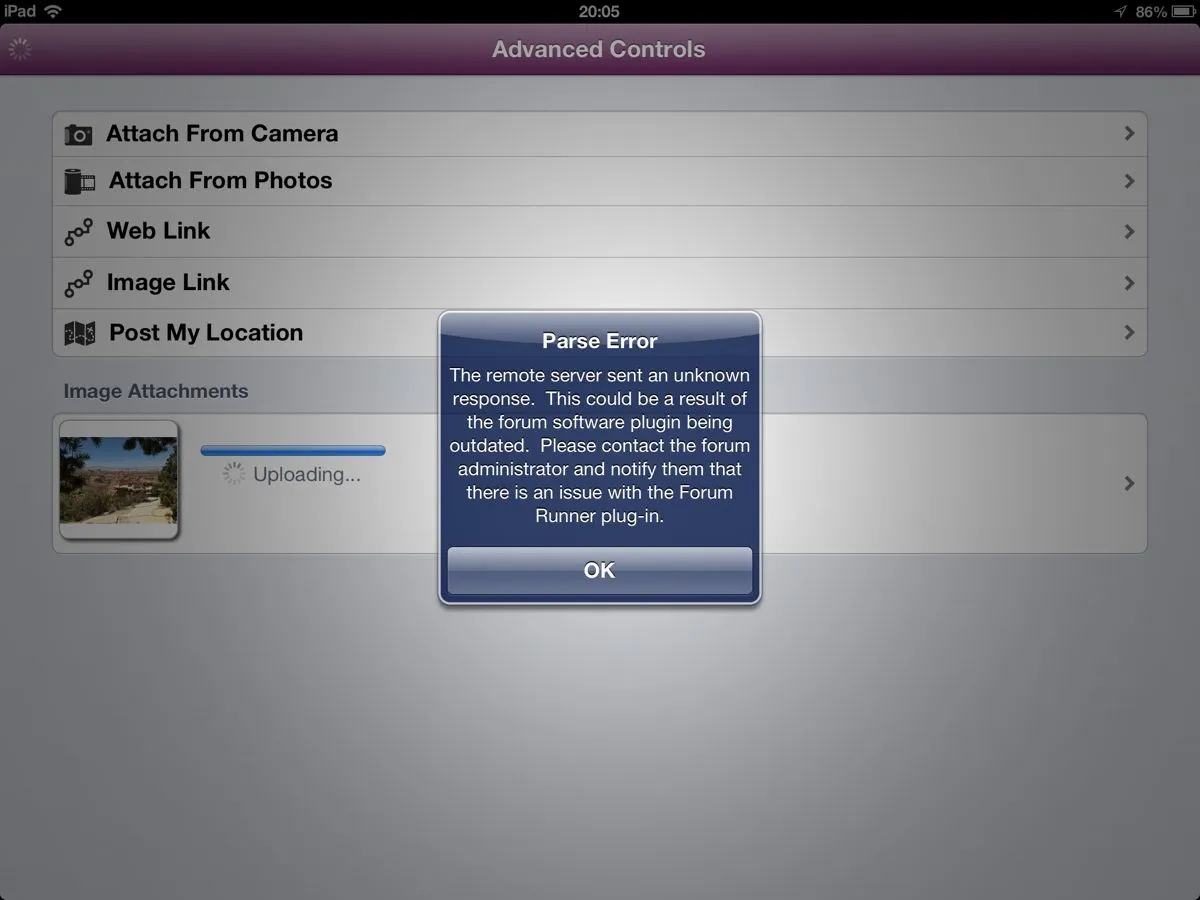This screenshot has width=1200, height=900.
Task: Tap the map icon for Post My Location
Action: tap(80, 333)
